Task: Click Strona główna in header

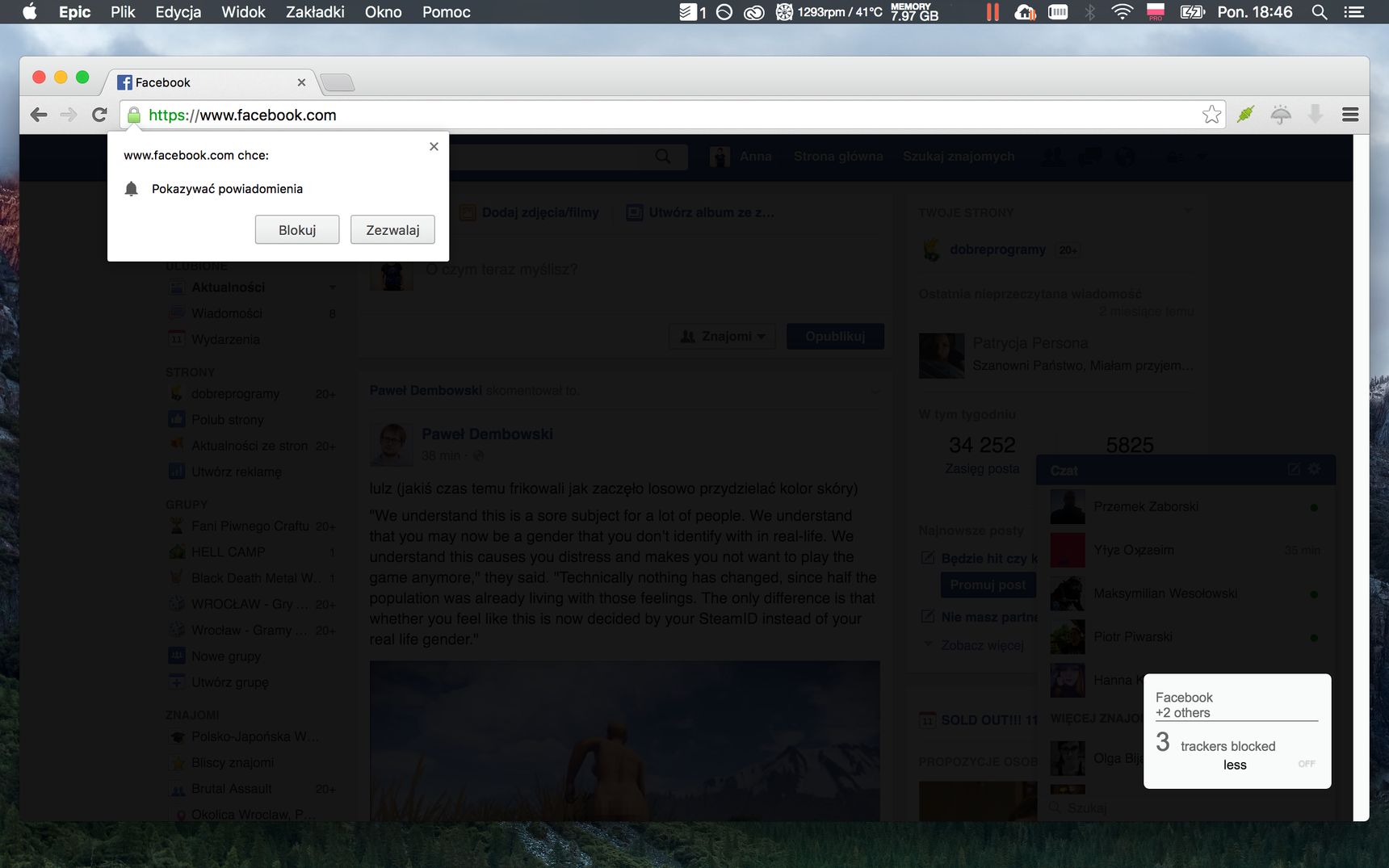Action: [x=838, y=157]
